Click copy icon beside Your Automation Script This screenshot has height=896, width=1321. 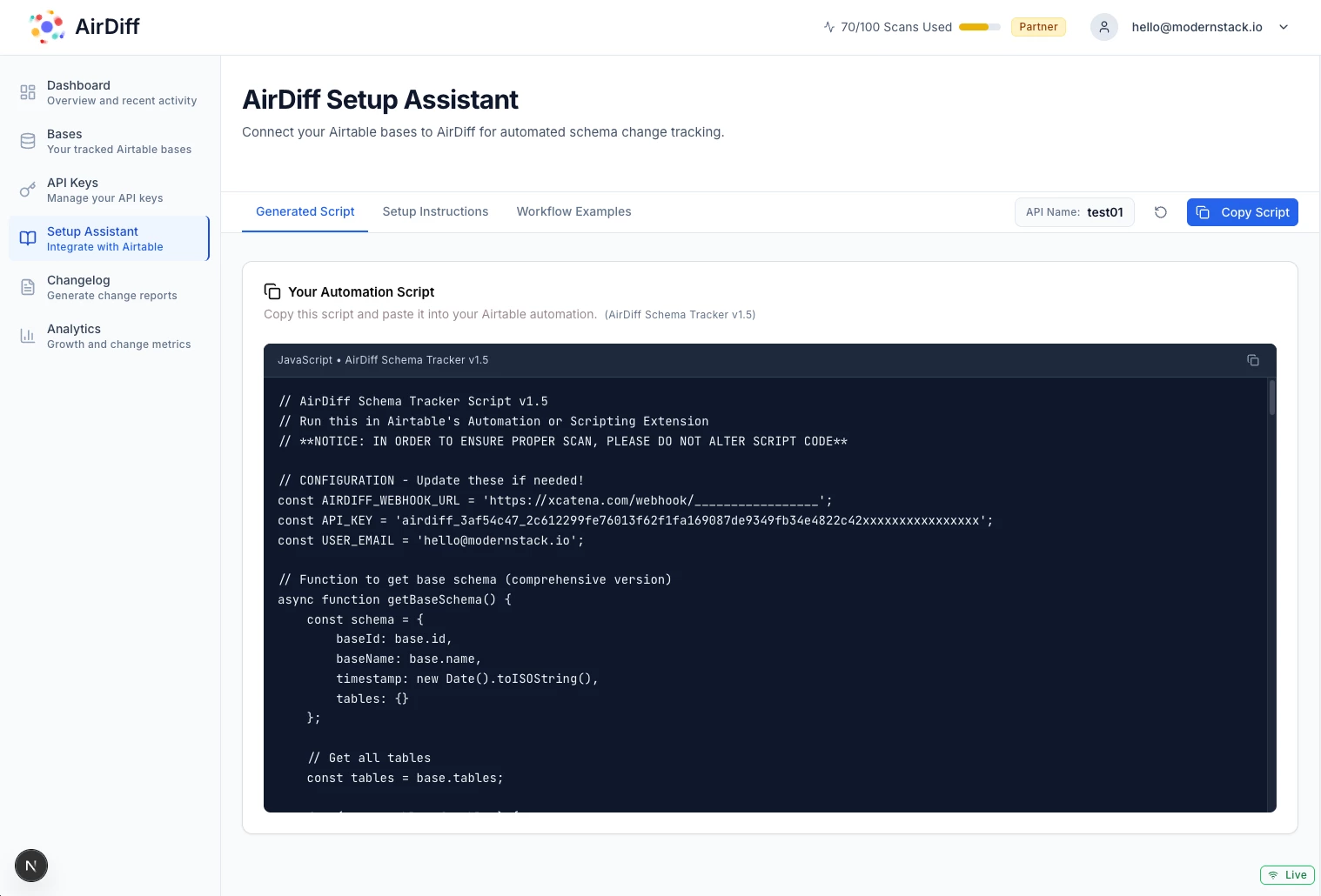[x=272, y=291]
